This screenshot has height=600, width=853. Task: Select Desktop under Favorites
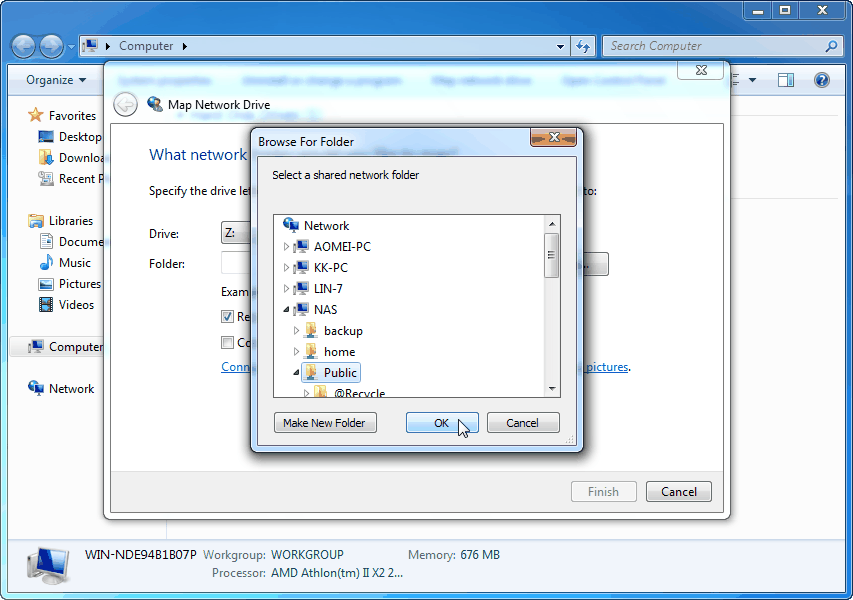(68, 136)
